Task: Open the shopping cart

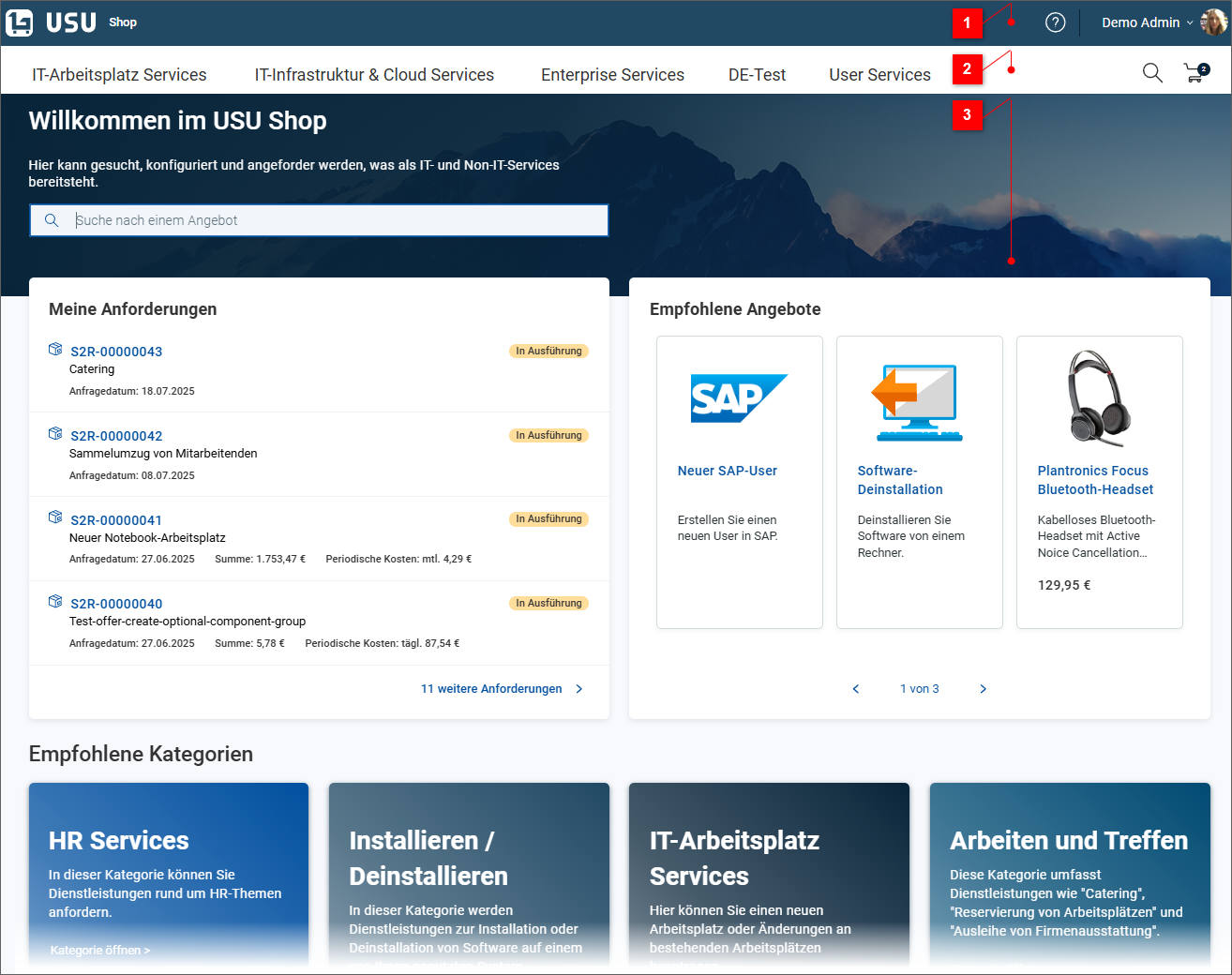Action: [1195, 73]
